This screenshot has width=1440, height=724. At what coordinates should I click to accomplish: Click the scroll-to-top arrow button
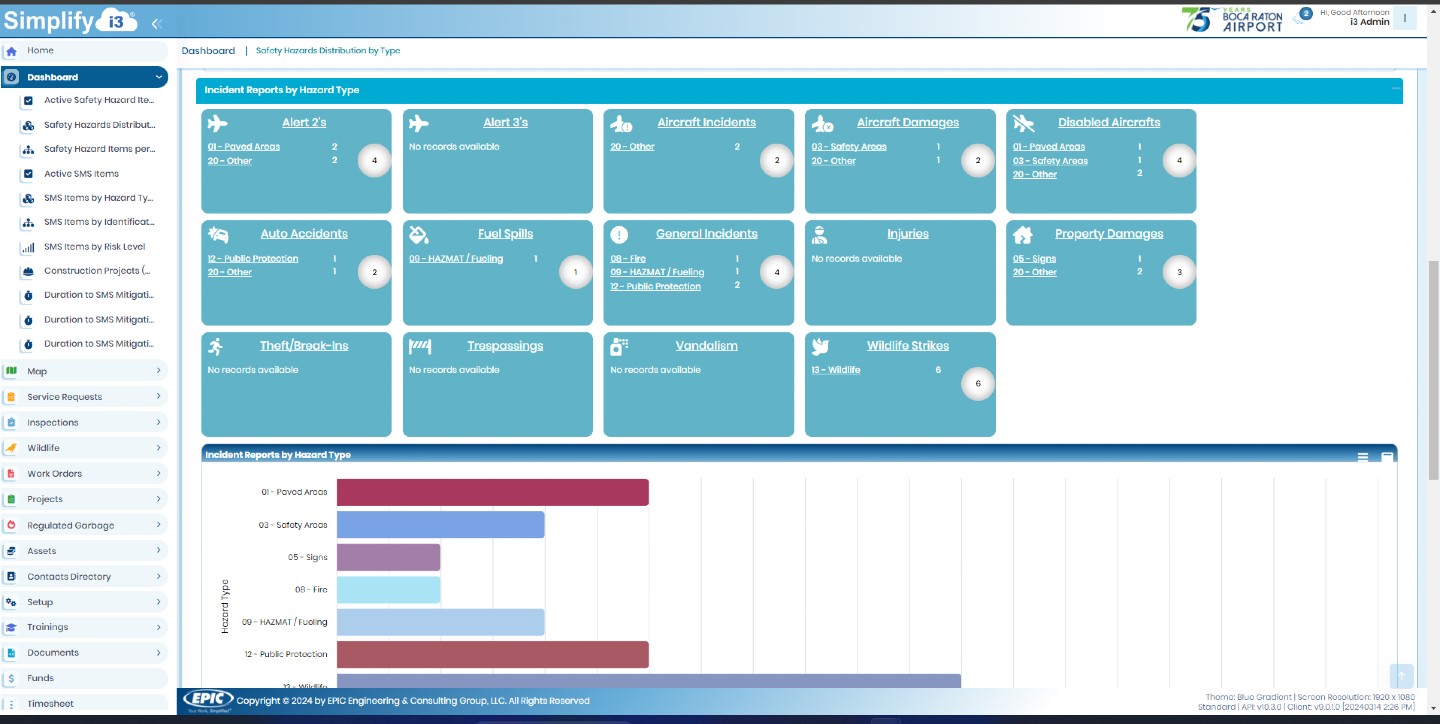tap(1402, 676)
